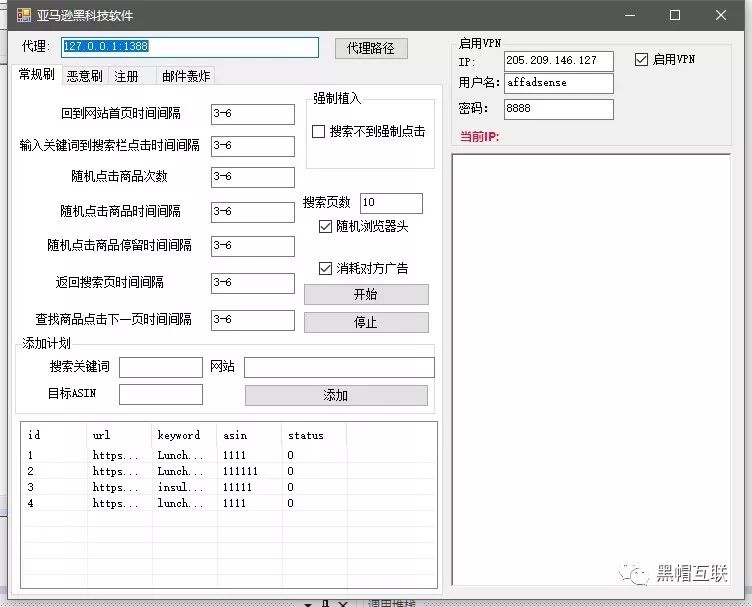Click the 当前IP label

click(480, 137)
